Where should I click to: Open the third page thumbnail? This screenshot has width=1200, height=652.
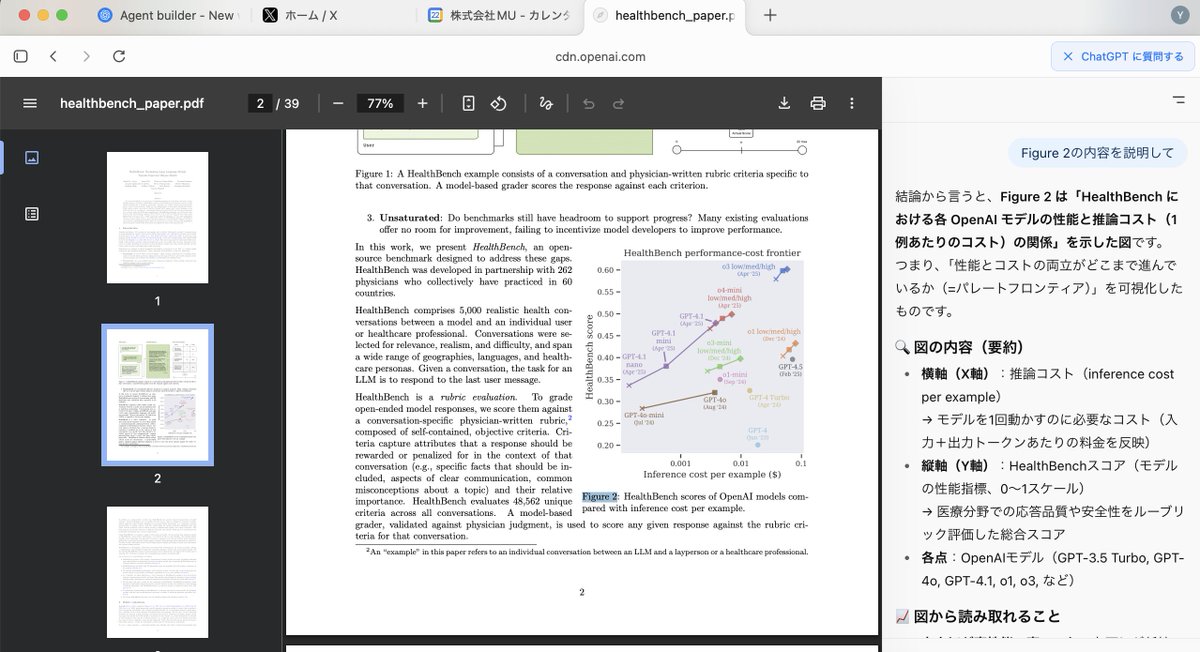coord(157,573)
